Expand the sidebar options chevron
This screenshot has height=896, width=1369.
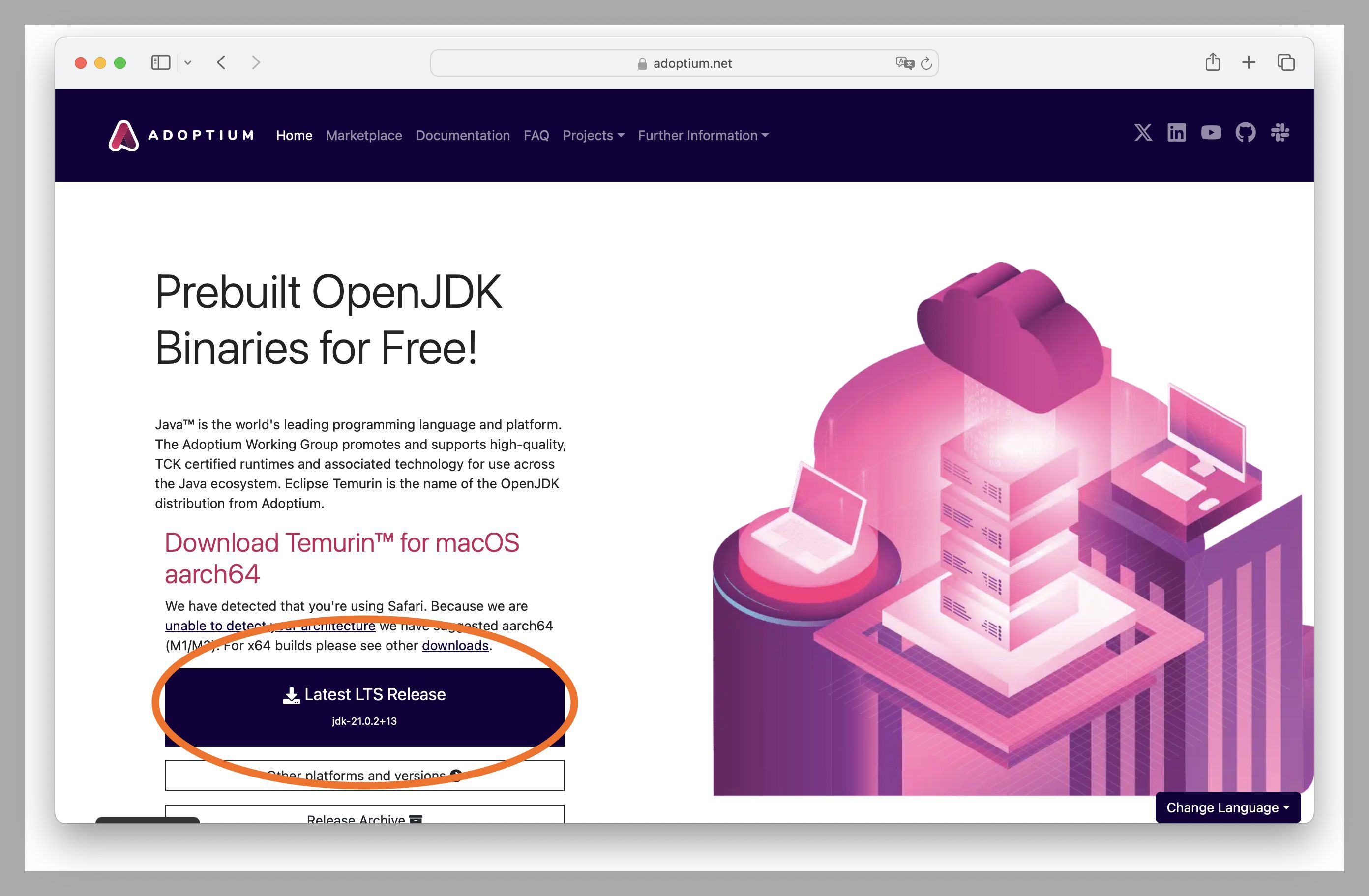(x=187, y=62)
